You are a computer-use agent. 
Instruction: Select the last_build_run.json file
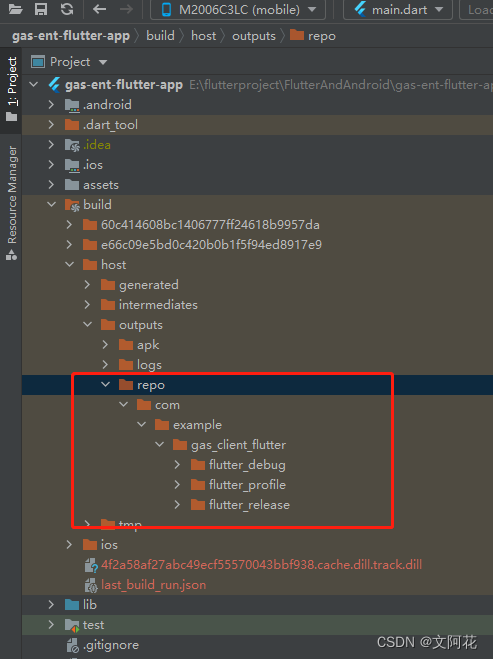153,585
